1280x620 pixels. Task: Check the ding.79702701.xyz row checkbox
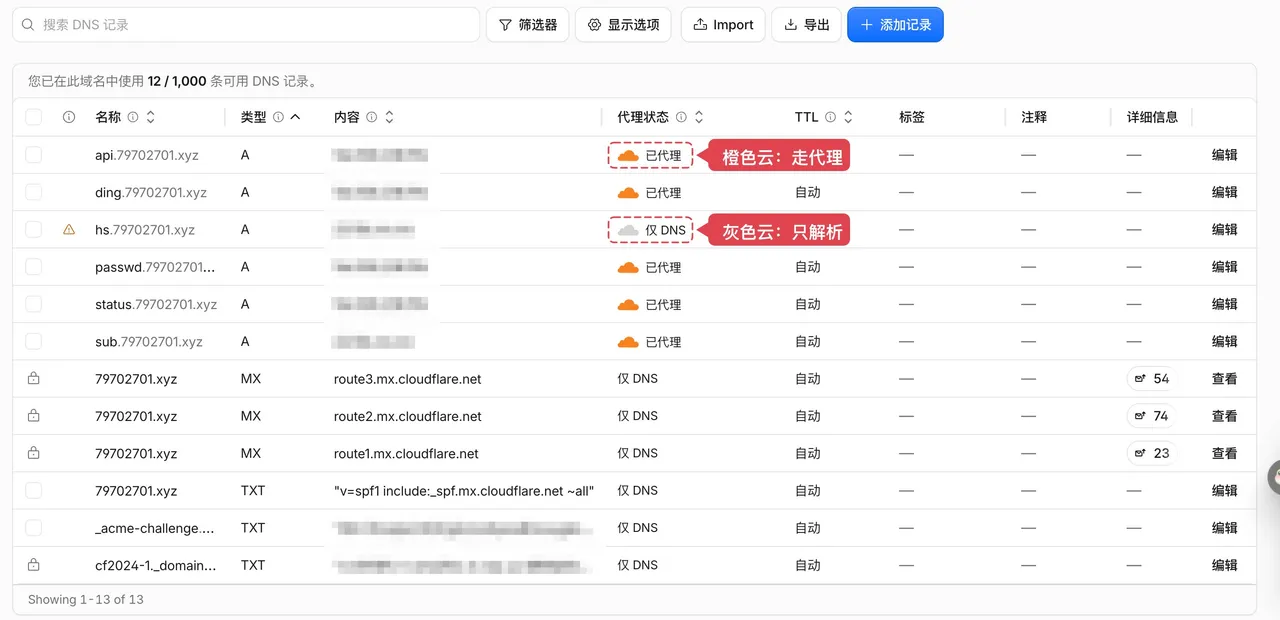34,192
